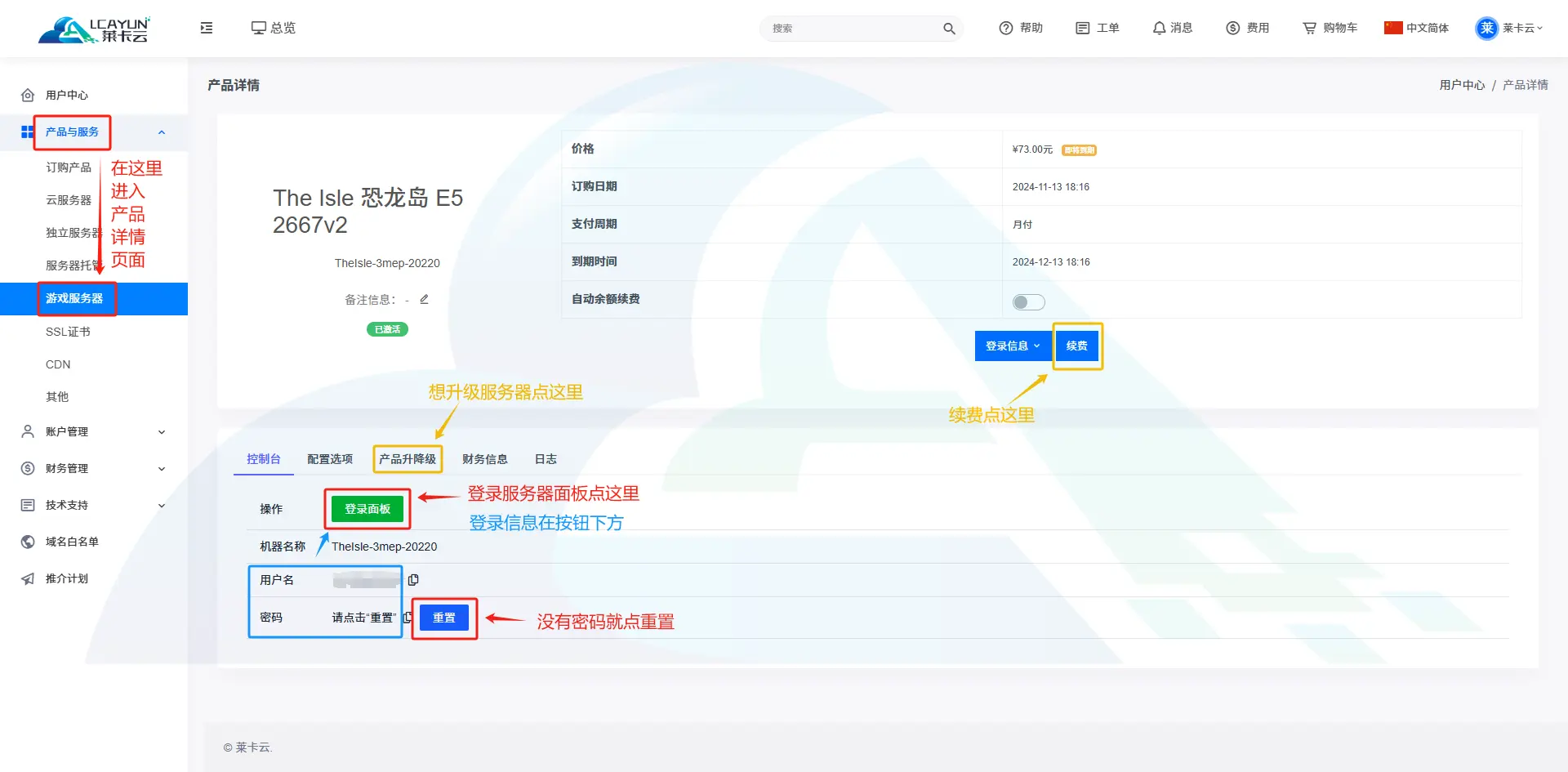The width and height of the screenshot is (1568, 772).
Task: Click 用户中心 breadcrumb link
Action: click(x=1462, y=85)
